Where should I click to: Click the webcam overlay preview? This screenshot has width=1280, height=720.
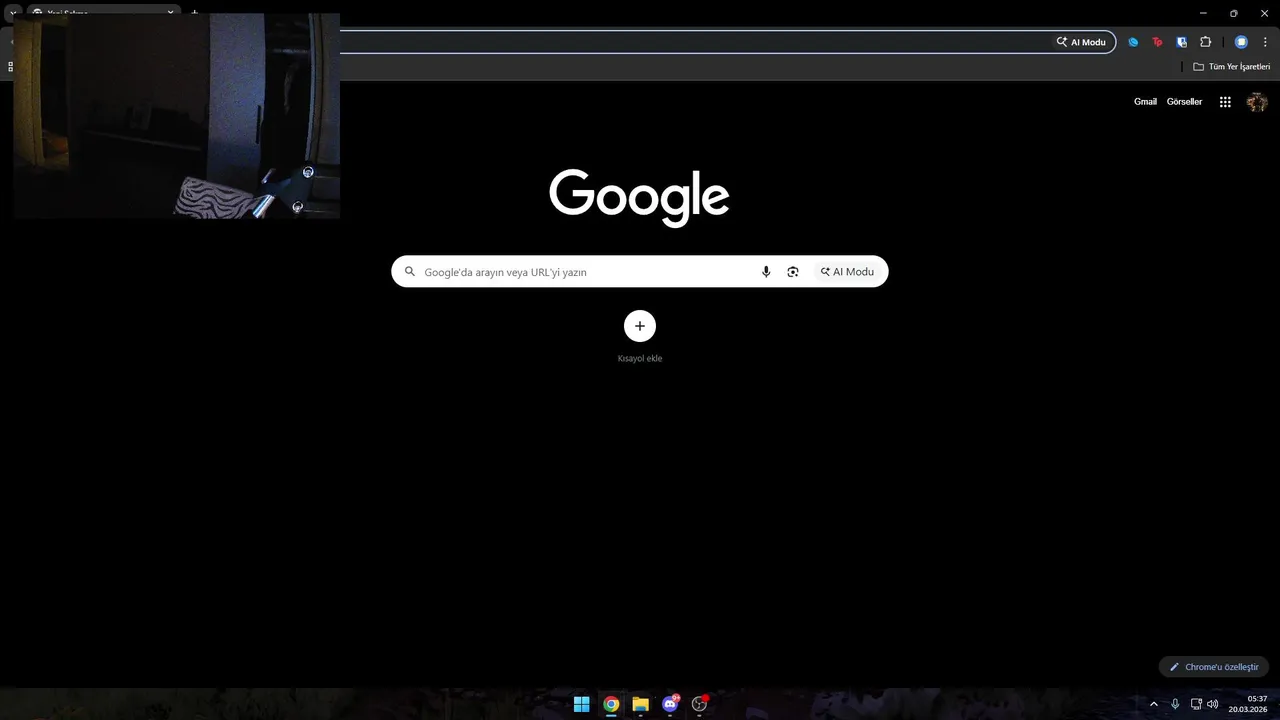click(177, 116)
